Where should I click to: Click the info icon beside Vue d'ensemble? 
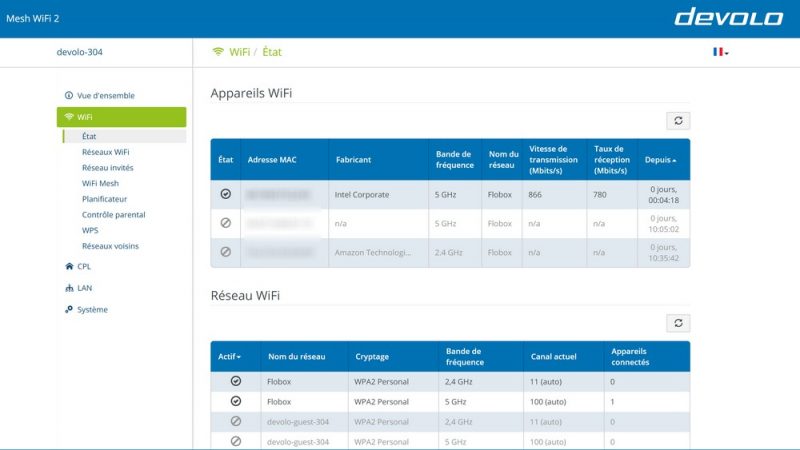point(69,95)
